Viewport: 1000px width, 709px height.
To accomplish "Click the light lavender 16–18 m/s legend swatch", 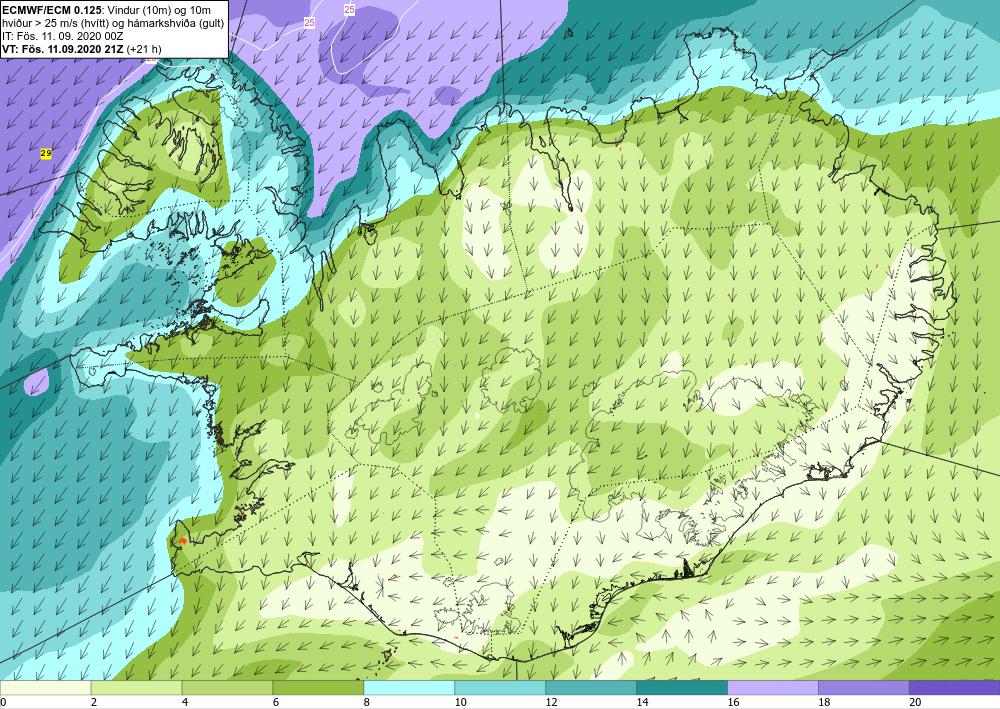I will 773,688.
